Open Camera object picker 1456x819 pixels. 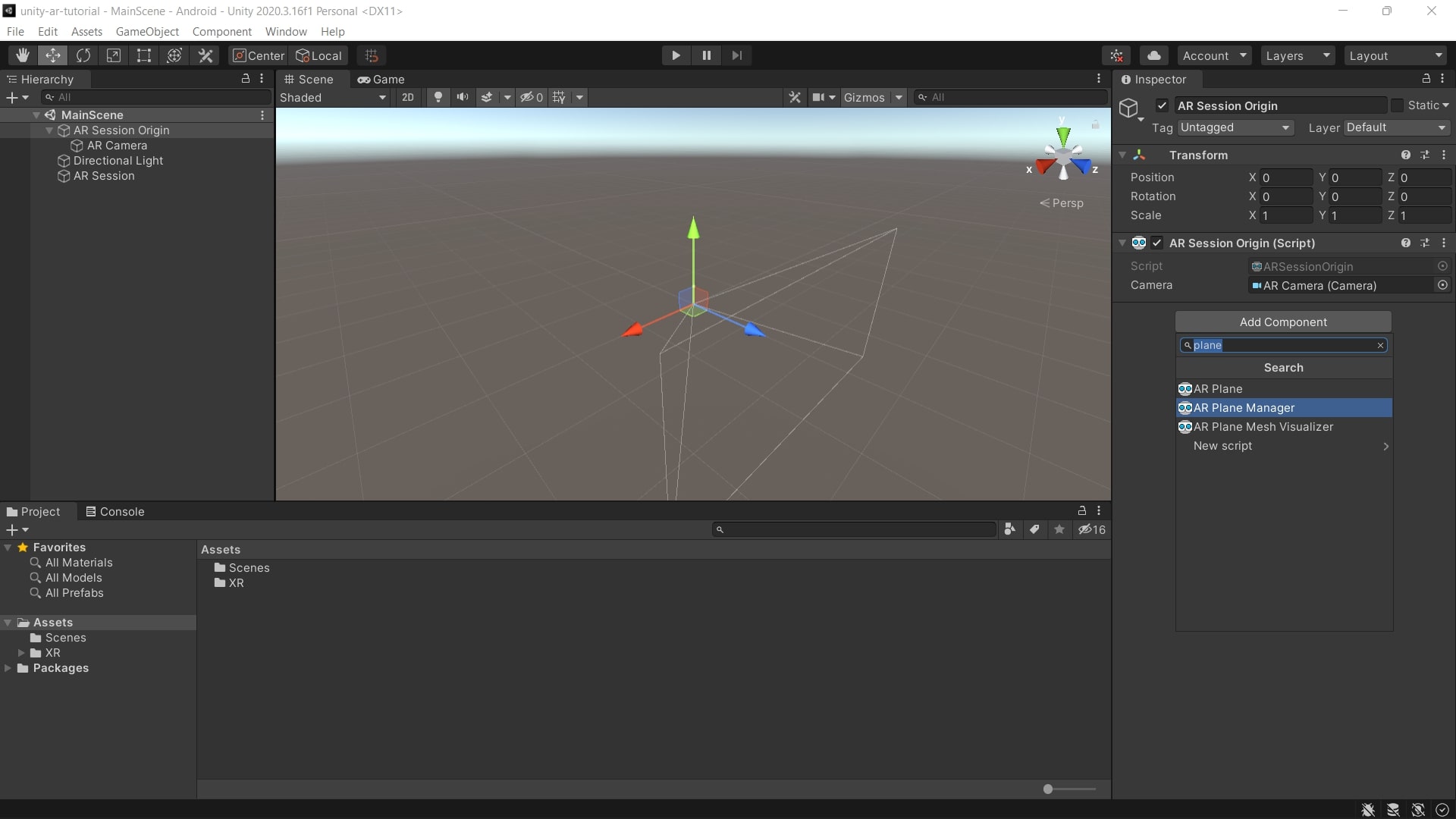(1442, 285)
